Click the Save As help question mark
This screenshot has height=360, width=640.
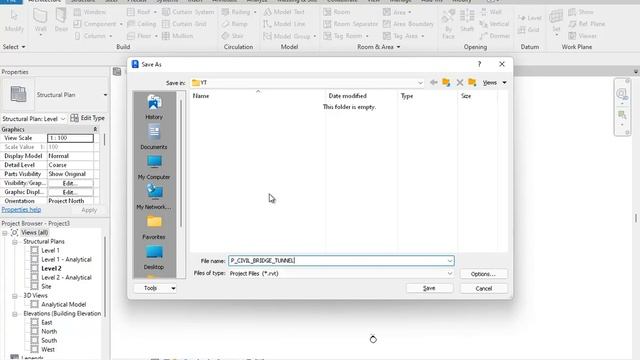tap(479, 64)
